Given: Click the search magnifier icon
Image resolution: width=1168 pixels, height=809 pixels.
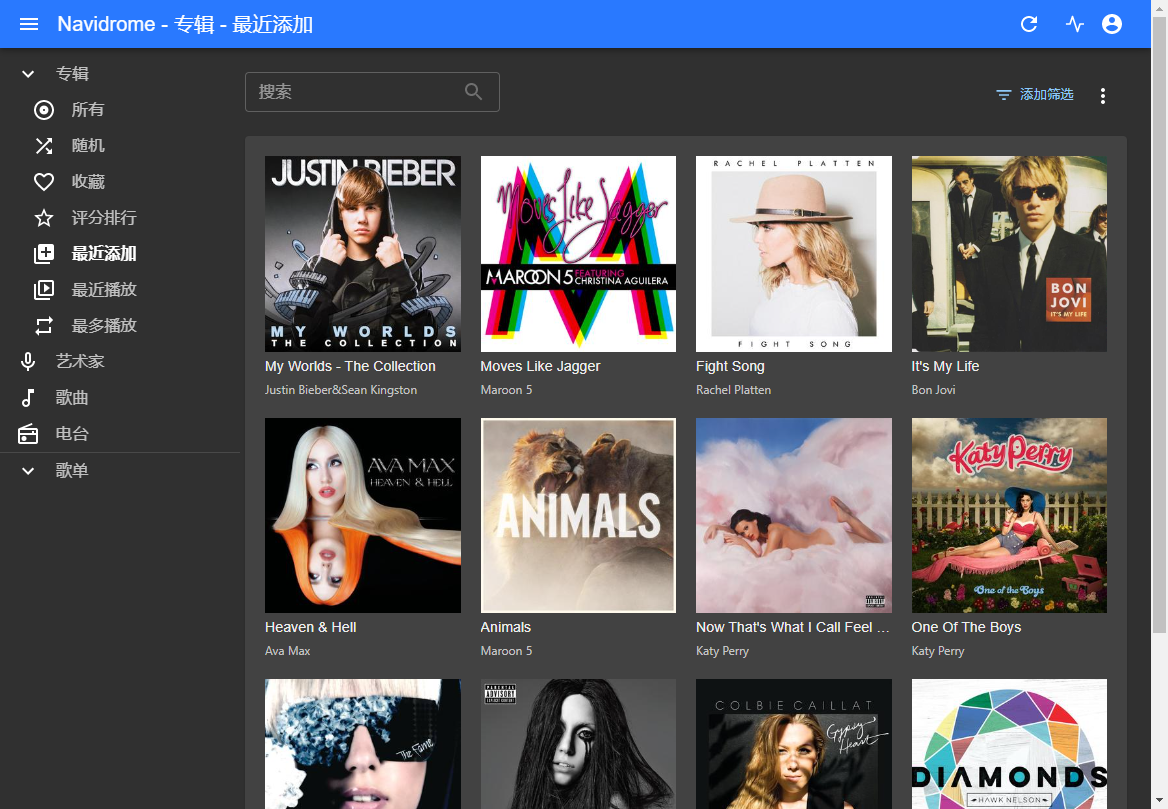Looking at the screenshot, I should 473,92.
